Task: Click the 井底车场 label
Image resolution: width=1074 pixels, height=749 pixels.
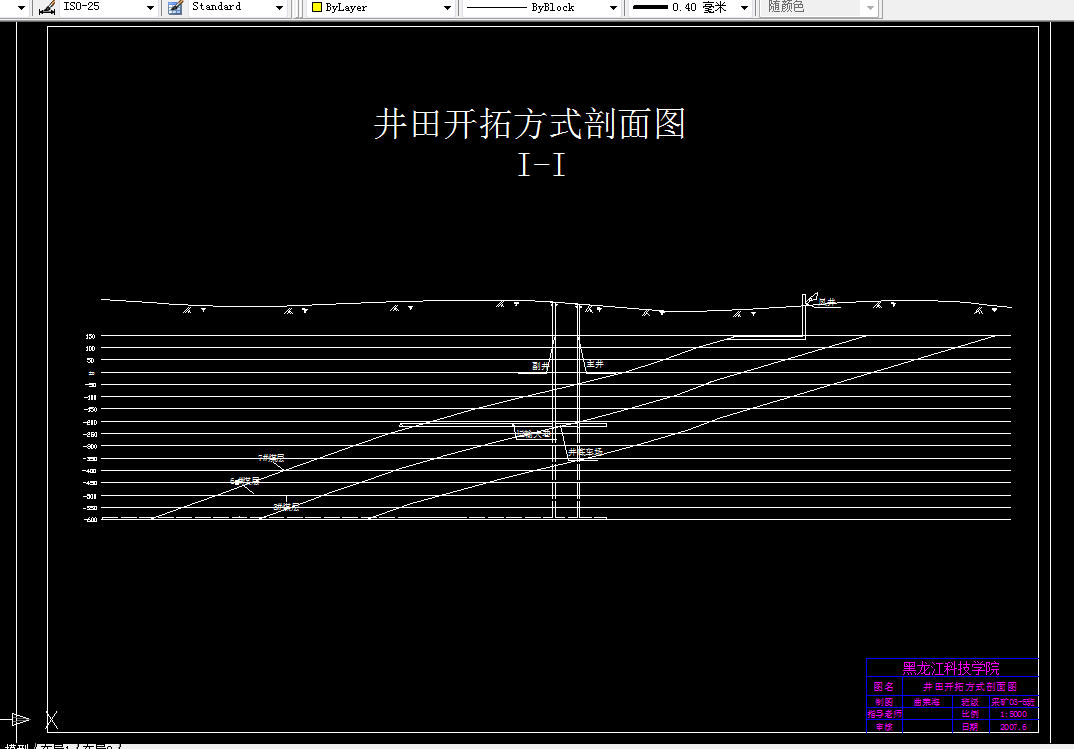Action: tap(586, 452)
